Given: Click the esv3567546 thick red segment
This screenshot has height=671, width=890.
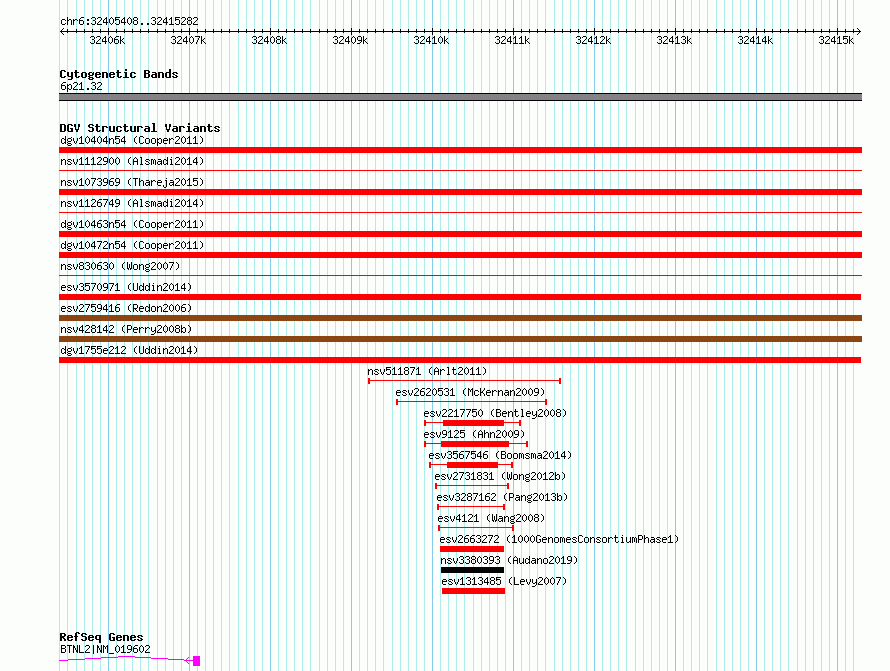Looking at the screenshot, I should click(x=472, y=465).
